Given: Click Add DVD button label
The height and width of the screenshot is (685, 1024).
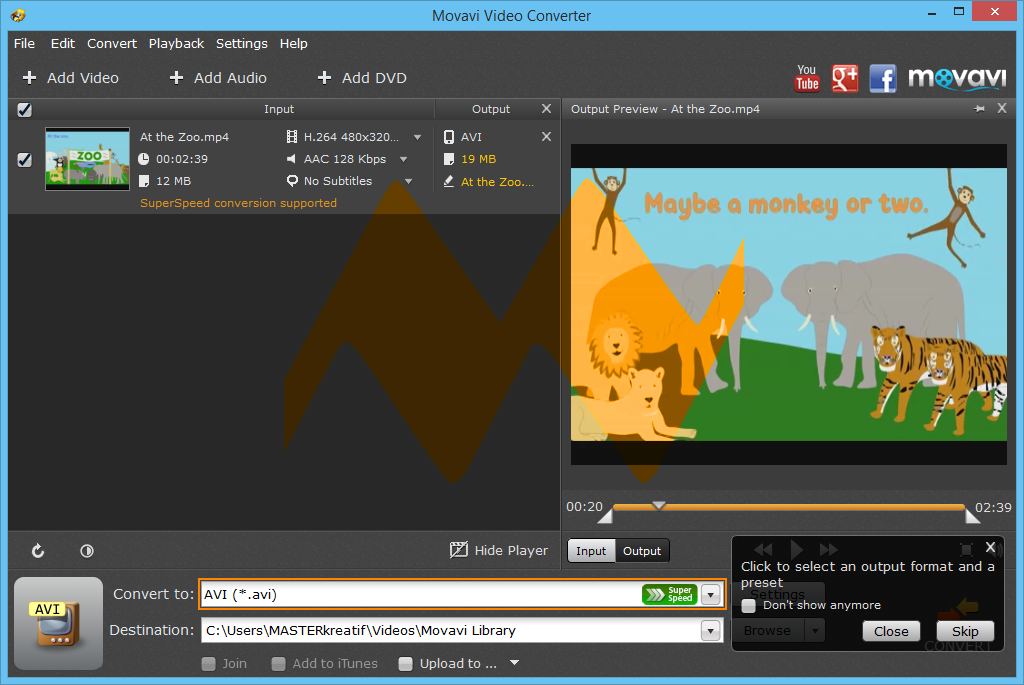Looking at the screenshot, I should 374,78.
